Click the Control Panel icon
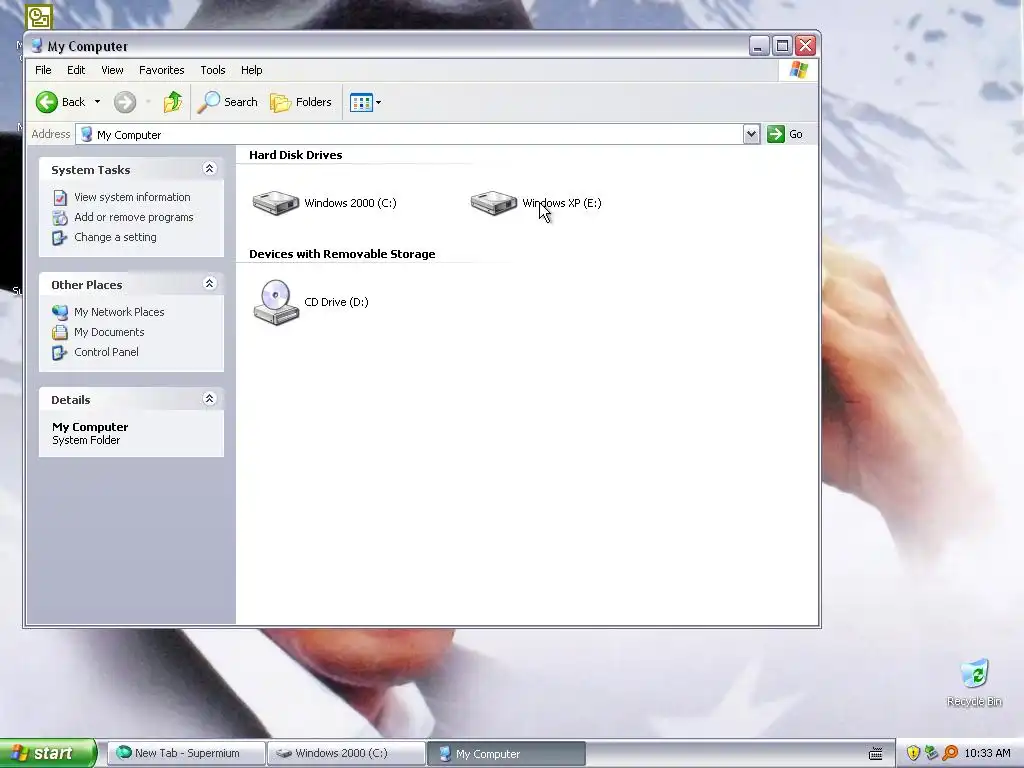Screen dimensions: 1024x768 [x=60, y=353]
